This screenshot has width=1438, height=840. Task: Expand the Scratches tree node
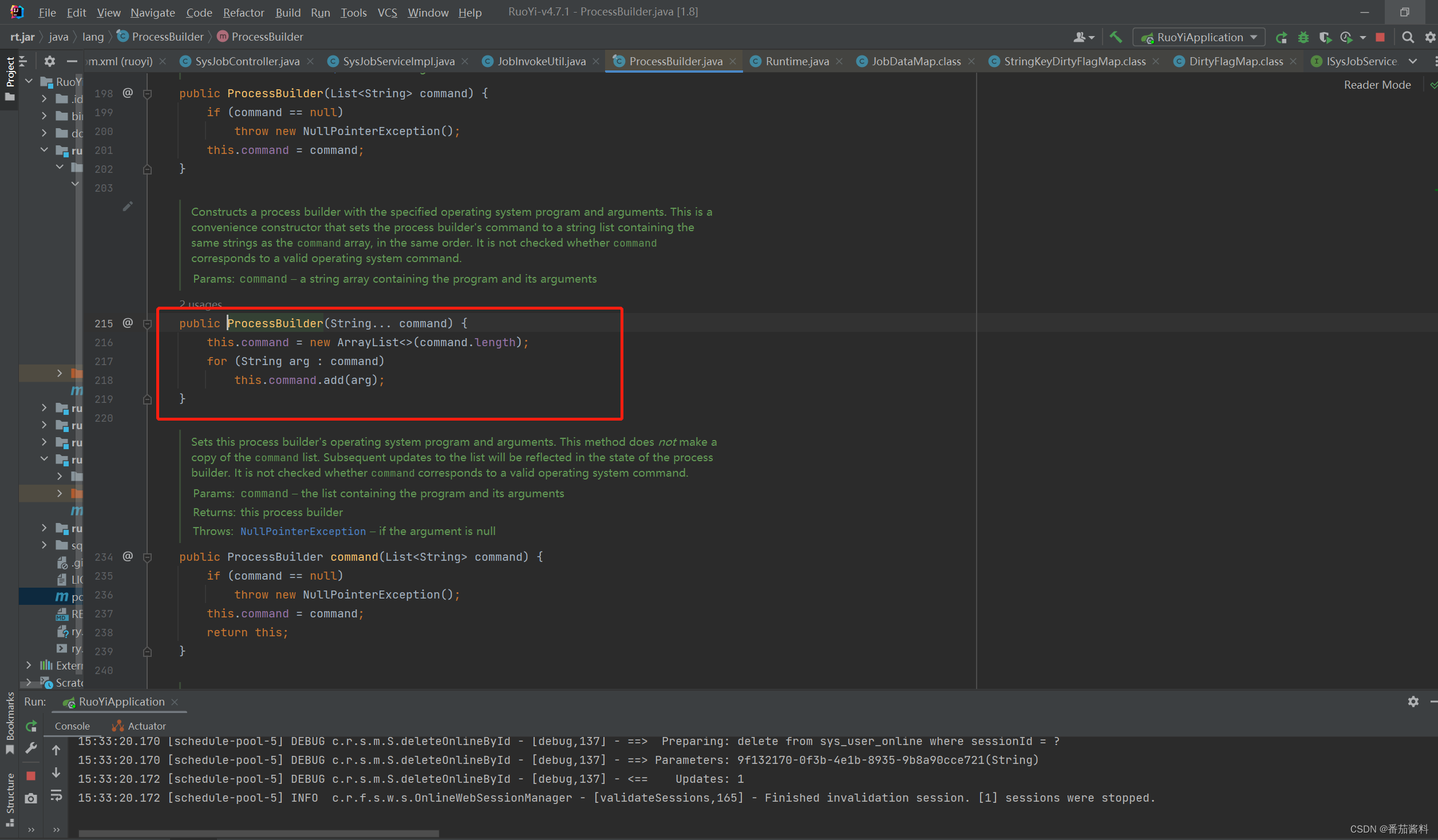tap(29, 682)
